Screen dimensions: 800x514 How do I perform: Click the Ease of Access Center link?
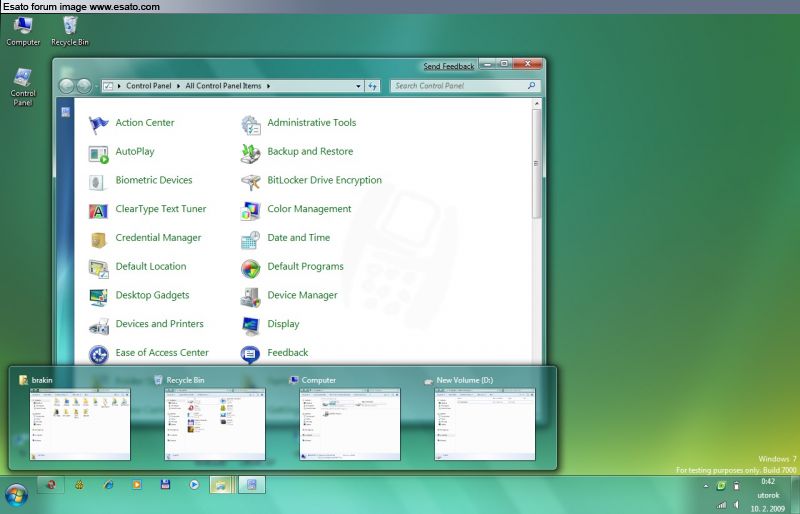[162, 353]
